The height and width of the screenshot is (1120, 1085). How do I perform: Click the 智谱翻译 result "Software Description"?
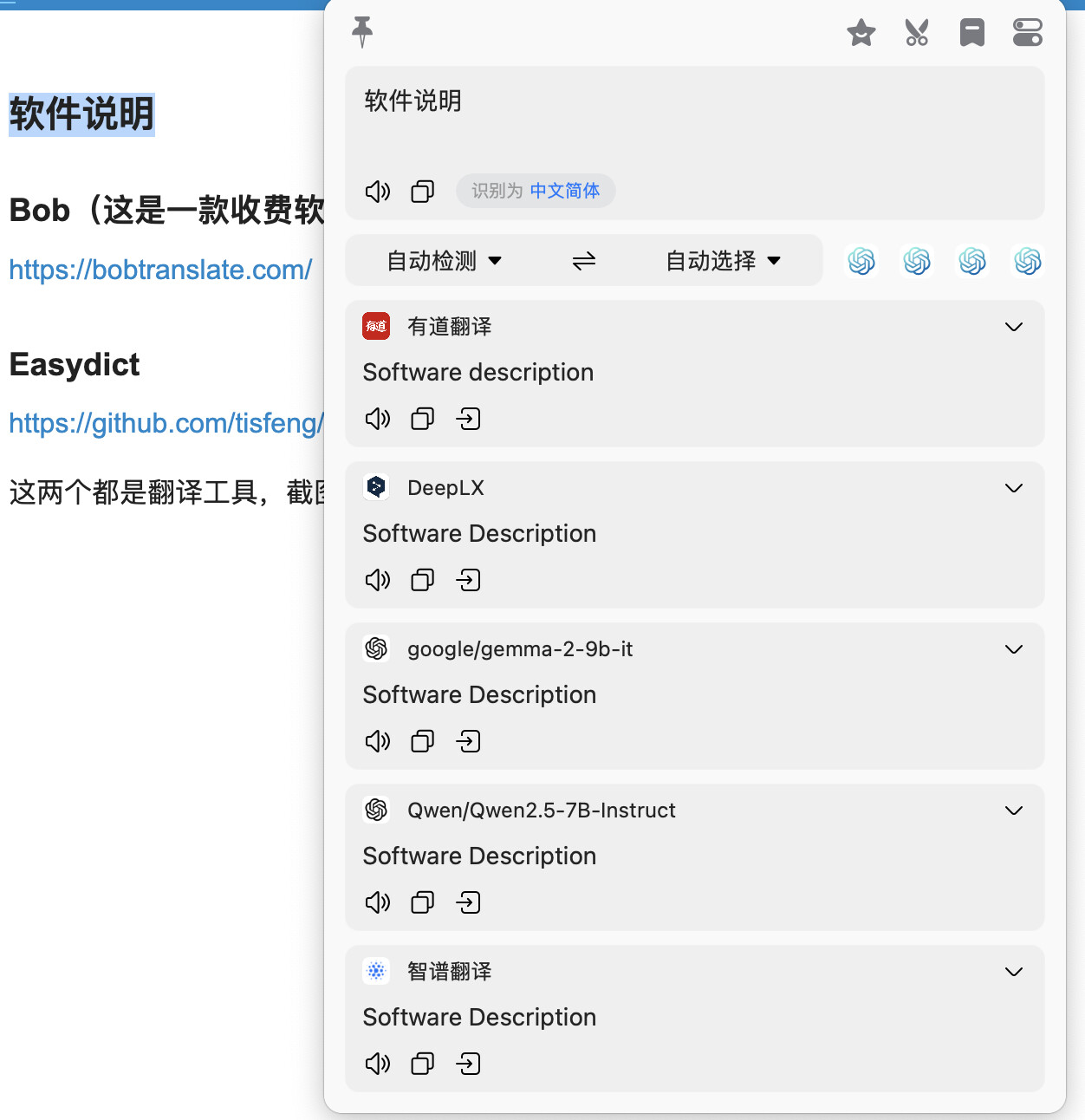(x=479, y=1017)
